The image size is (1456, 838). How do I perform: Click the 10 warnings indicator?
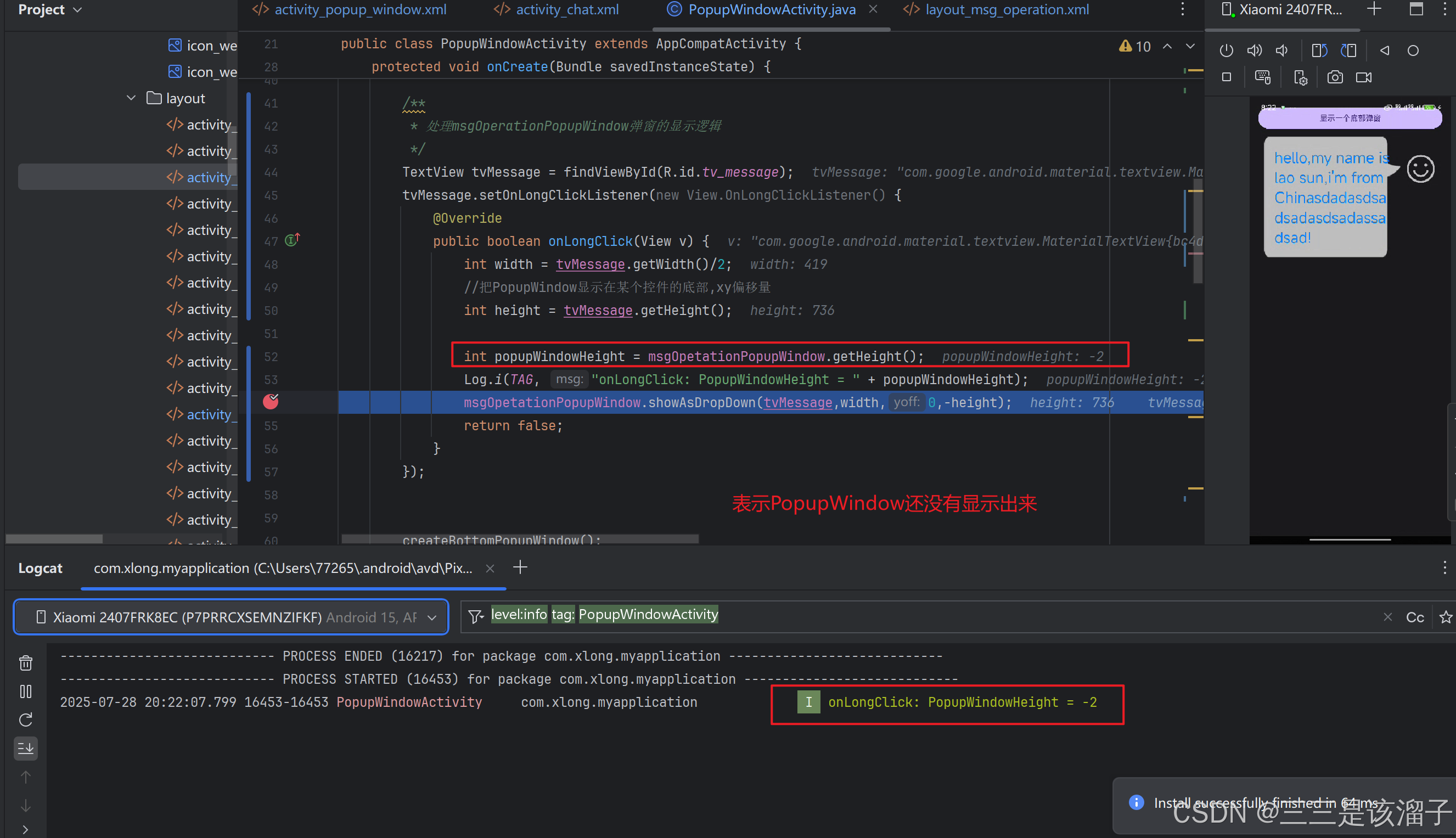1135,47
